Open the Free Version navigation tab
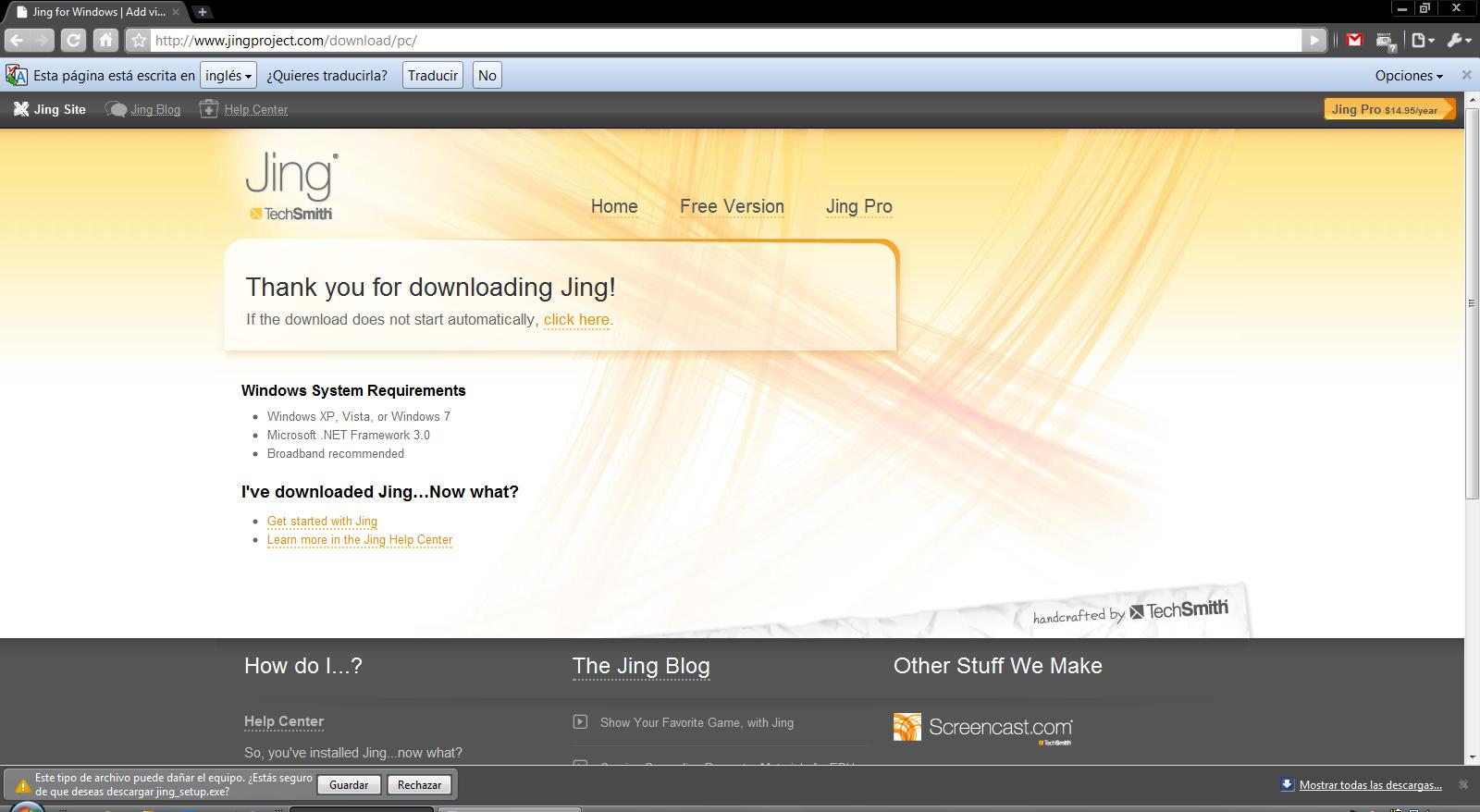Viewport: 1480px width, 812px height. pos(732,206)
